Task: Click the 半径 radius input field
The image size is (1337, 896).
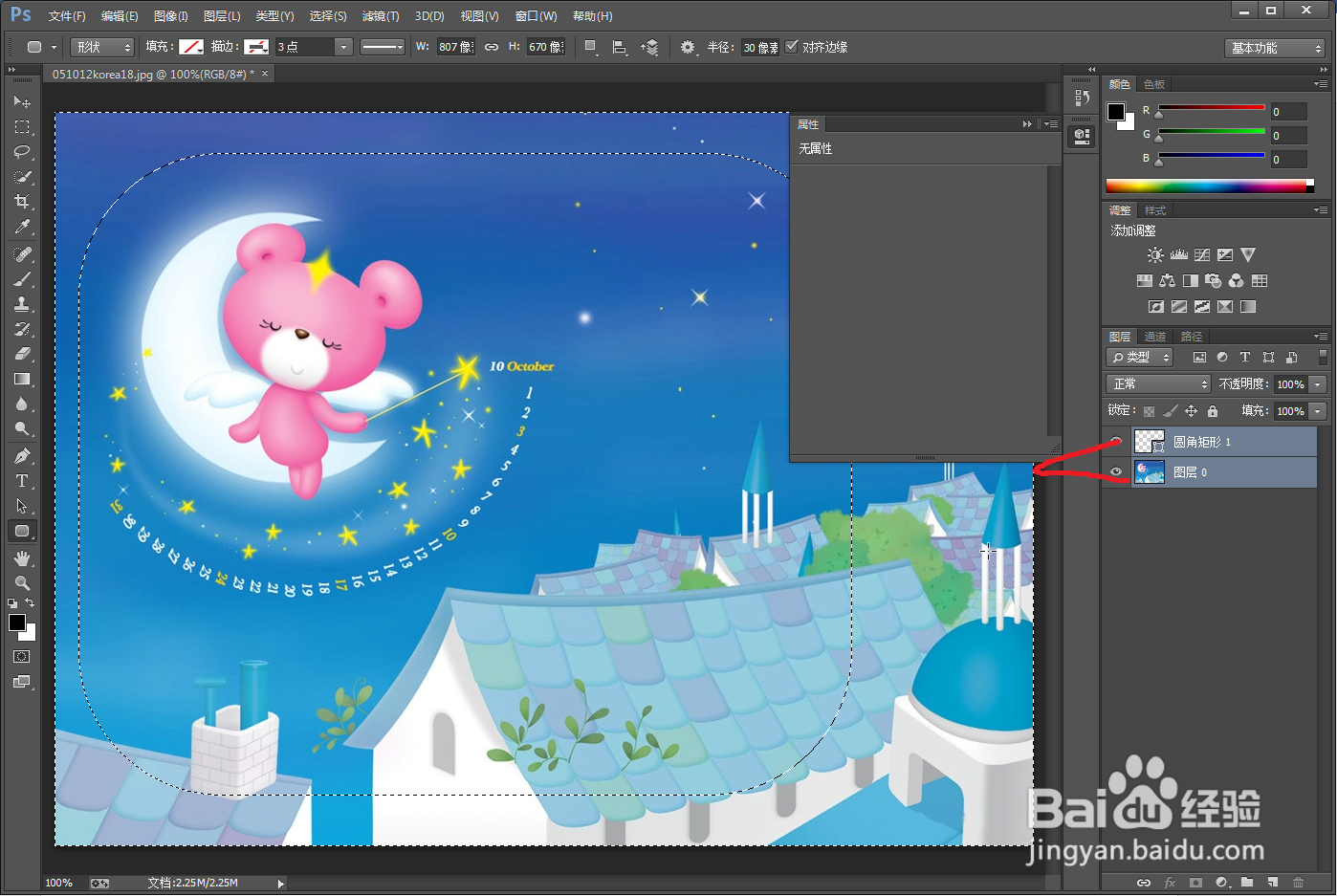Action: (x=760, y=47)
